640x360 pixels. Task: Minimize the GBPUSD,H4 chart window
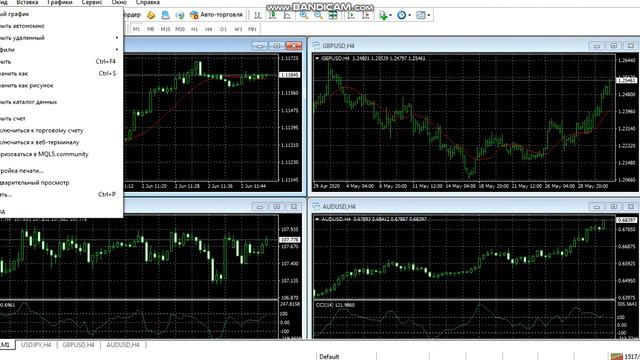(x=596, y=45)
